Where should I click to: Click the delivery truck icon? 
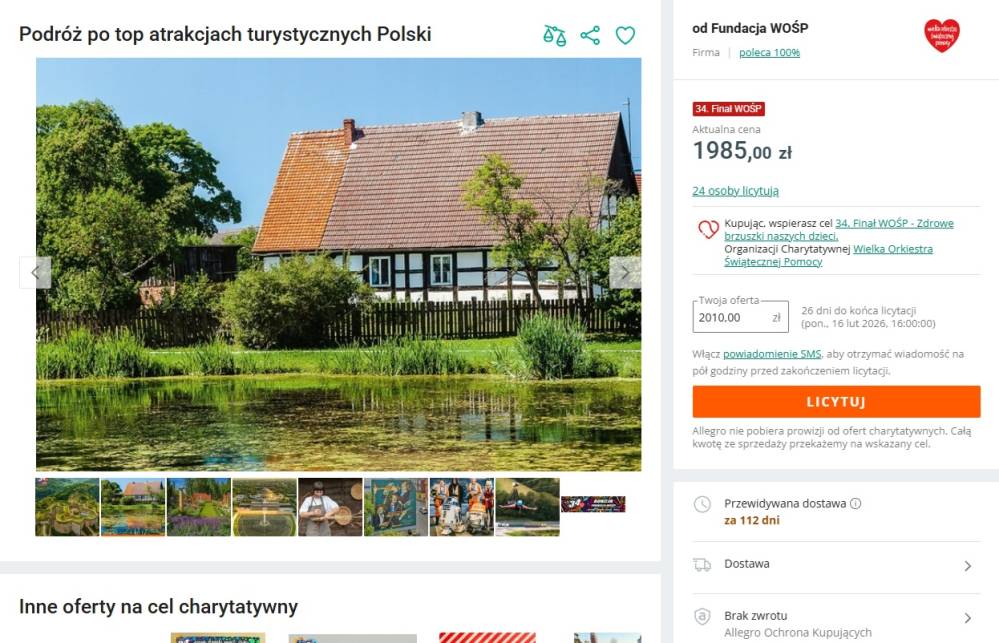tap(702, 565)
